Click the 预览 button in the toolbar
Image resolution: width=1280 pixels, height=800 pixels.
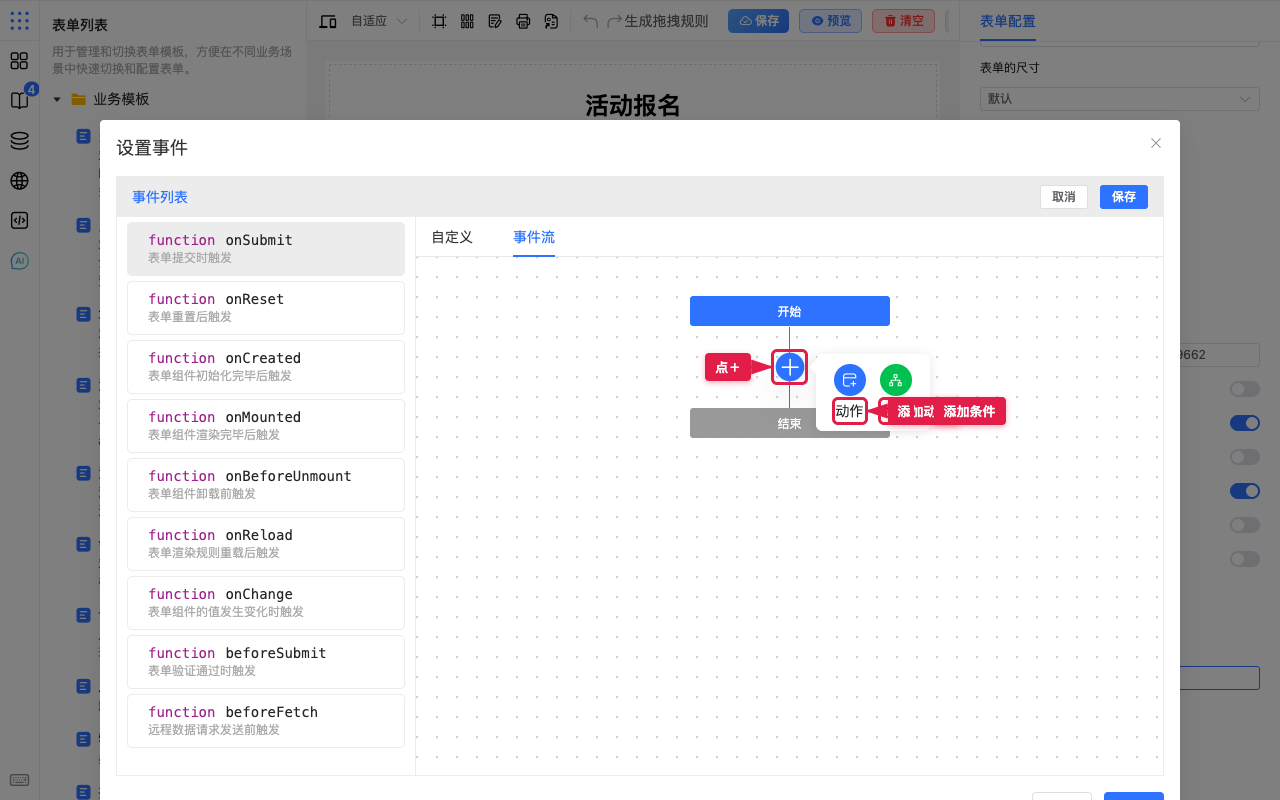coord(831,21)
